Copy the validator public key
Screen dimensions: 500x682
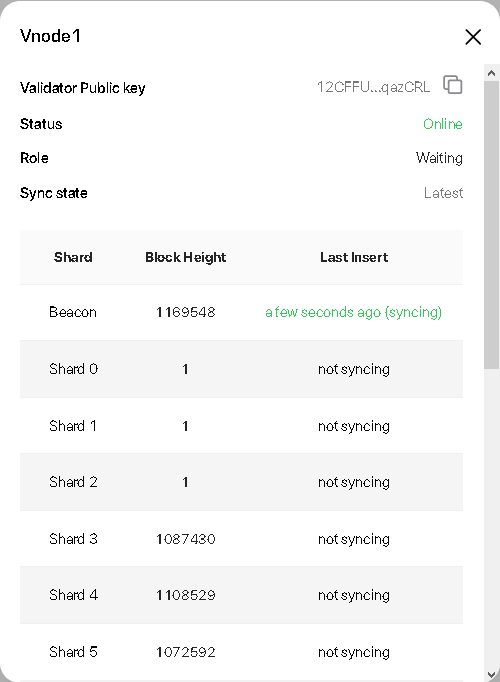tap(453, 84)
